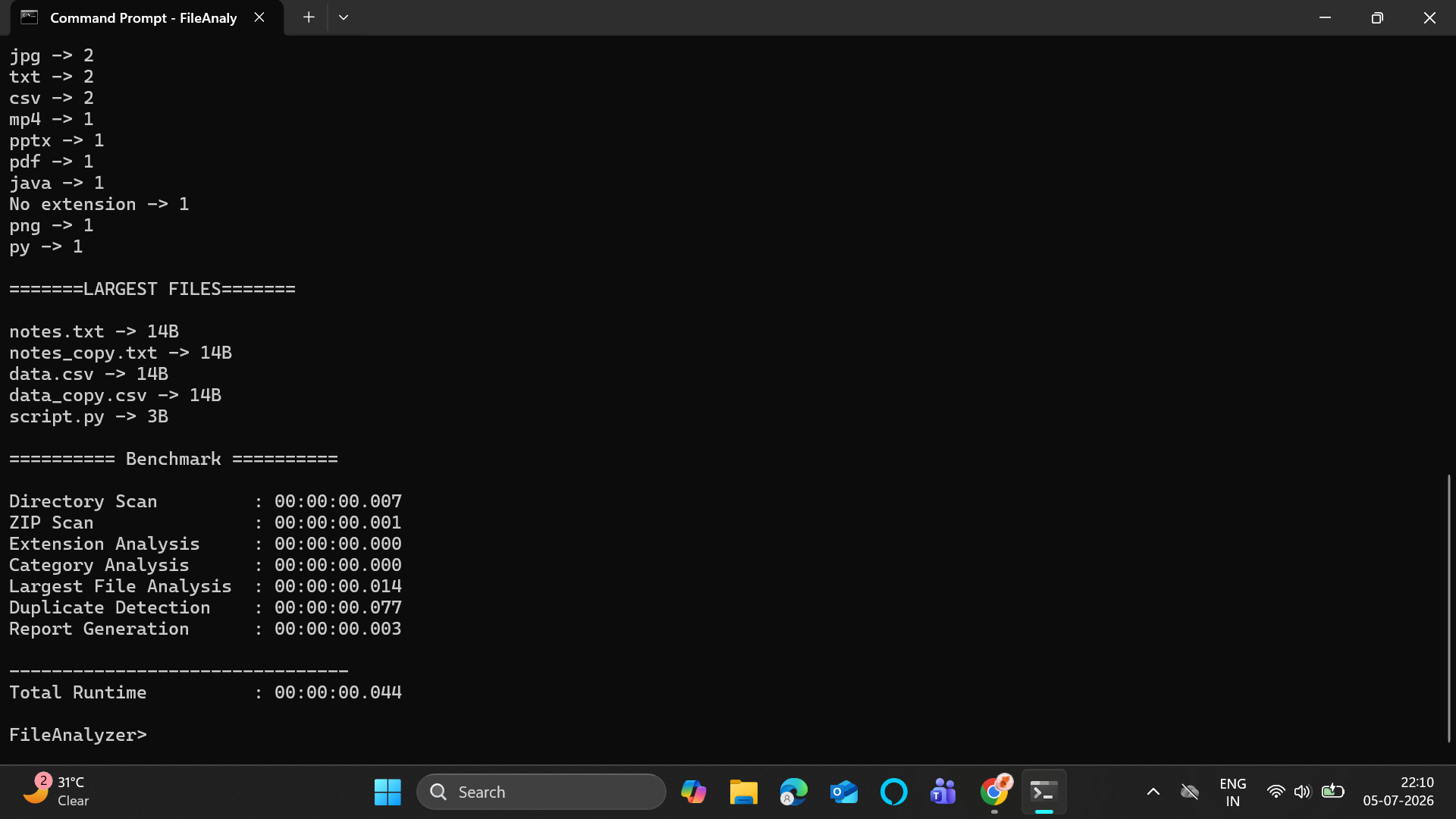Click the battery status icon
This screenshot has height=819, width=1456.
pyautogui.click(x=1332, y=792)
